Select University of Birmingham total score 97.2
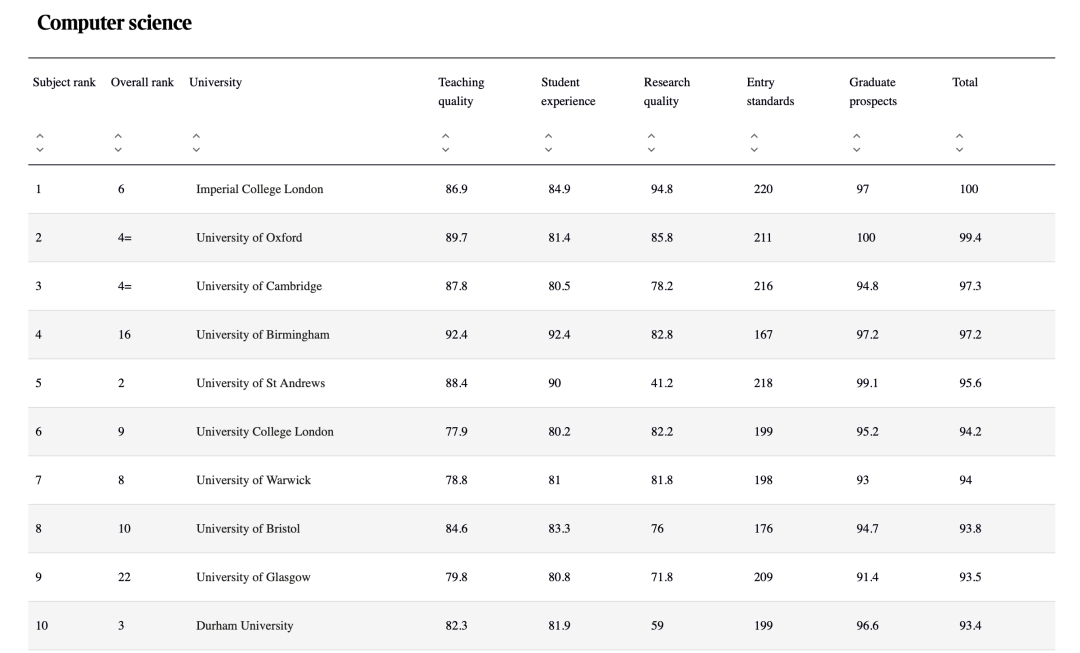The height and width of the screenshot is (653, 1080). tap(969, 335)
